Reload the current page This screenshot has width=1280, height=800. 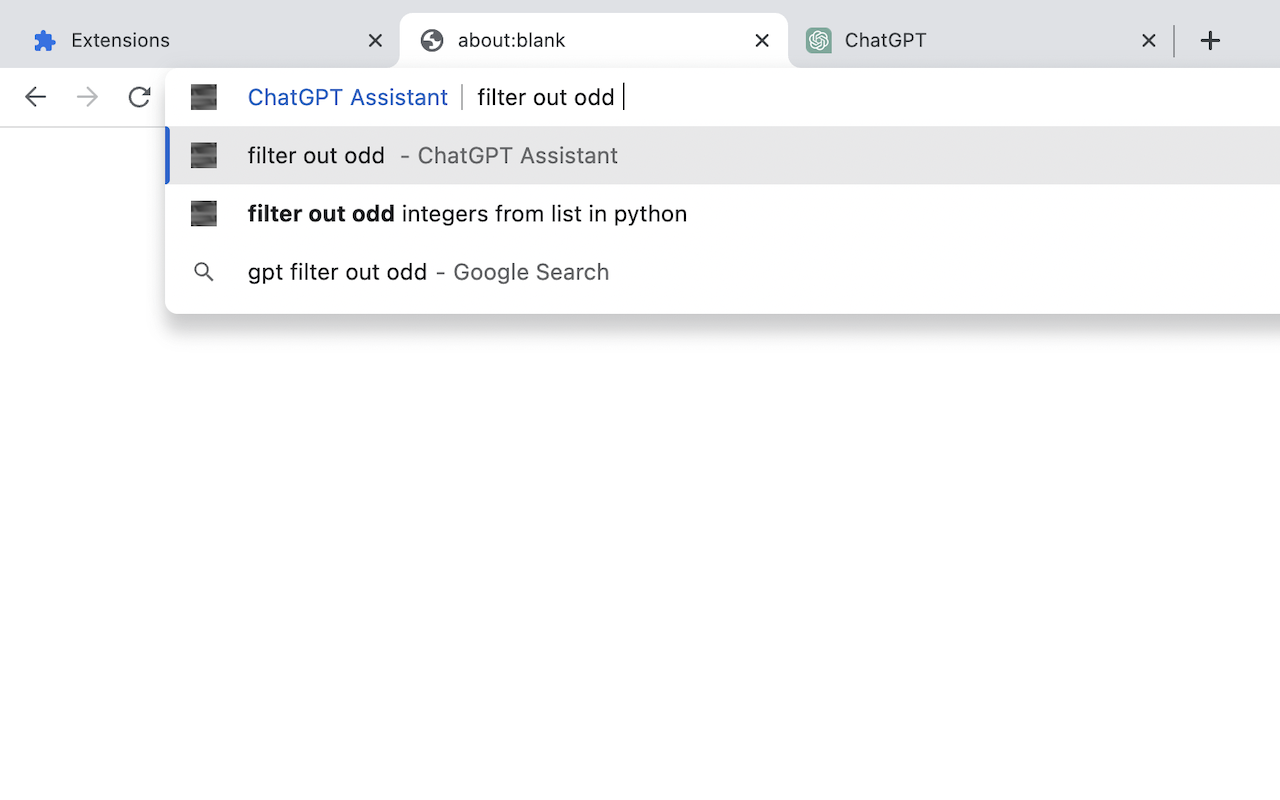point(139,97)
